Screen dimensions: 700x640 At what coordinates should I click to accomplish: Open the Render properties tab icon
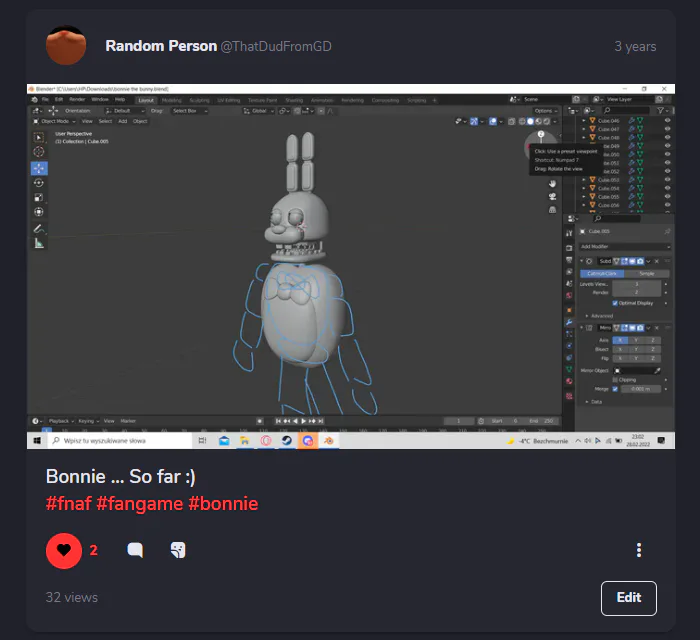click(x=569, y=248)
